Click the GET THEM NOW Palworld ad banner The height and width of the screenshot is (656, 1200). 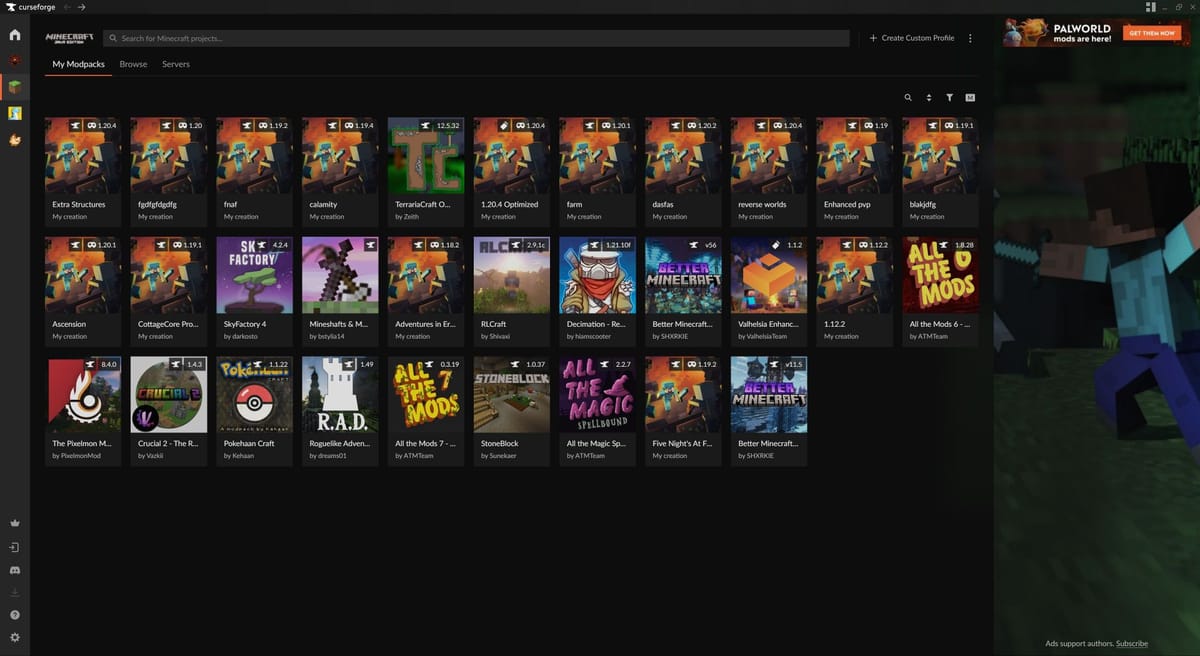point(1152,32)
